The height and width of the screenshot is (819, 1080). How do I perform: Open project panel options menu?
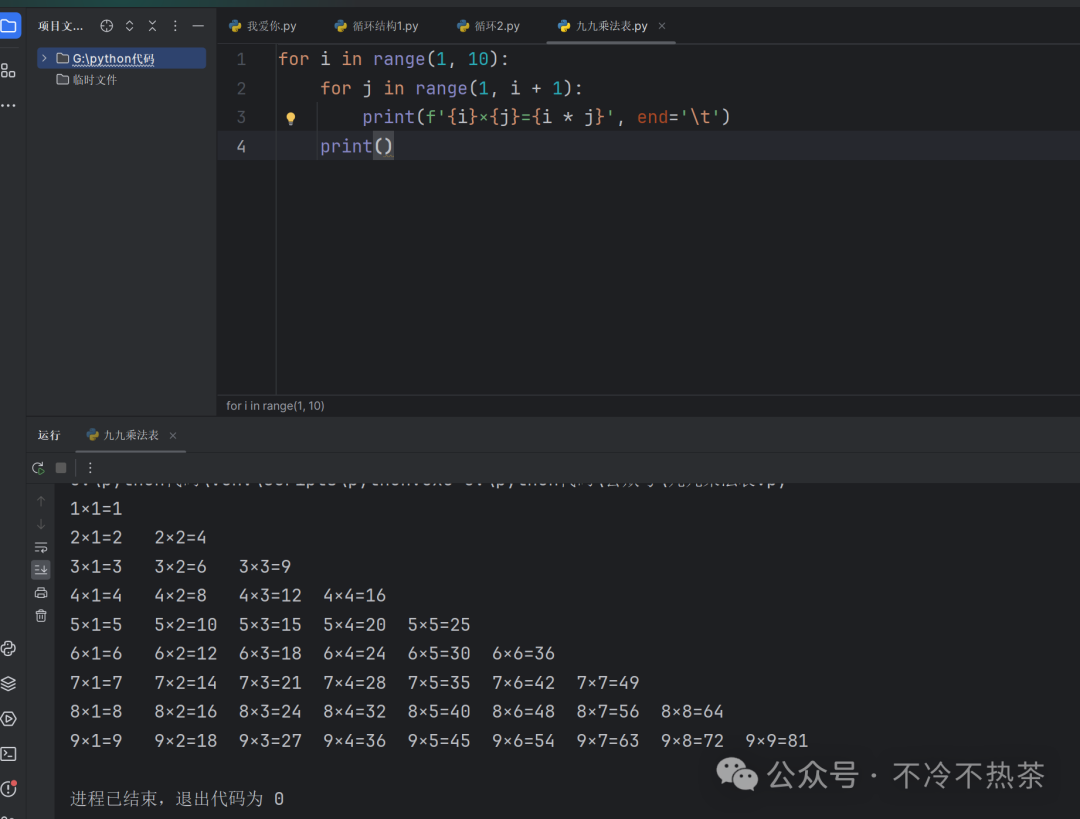tap(175, 26)
